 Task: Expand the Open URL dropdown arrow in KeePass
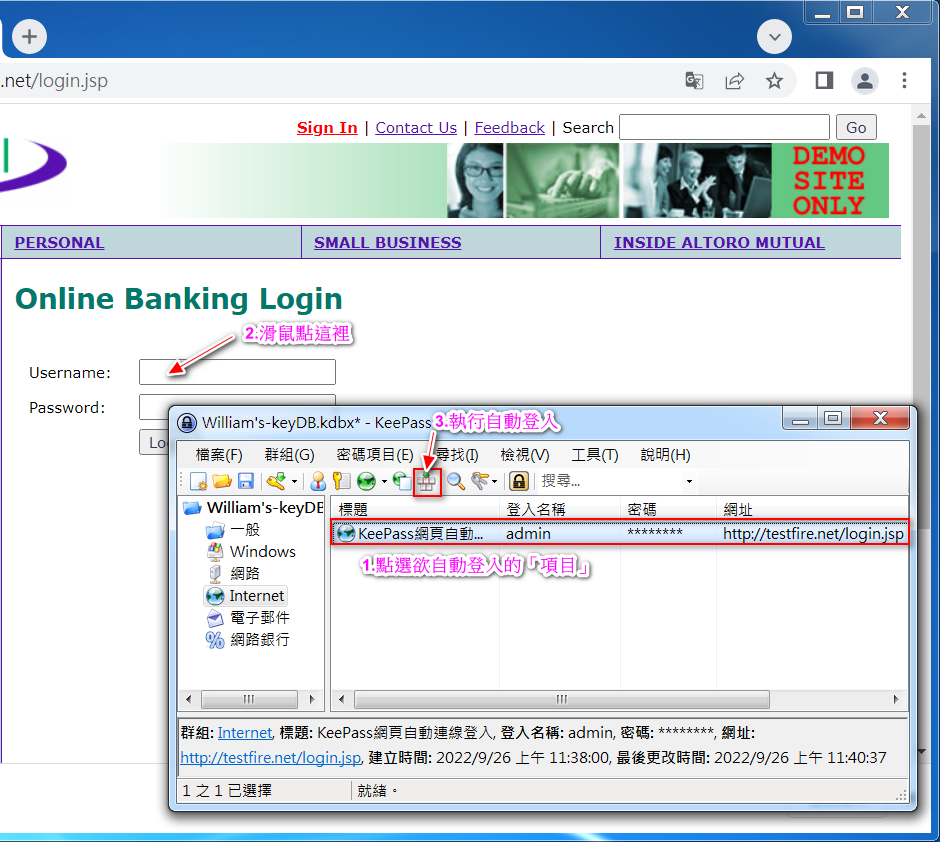(384, 482)
